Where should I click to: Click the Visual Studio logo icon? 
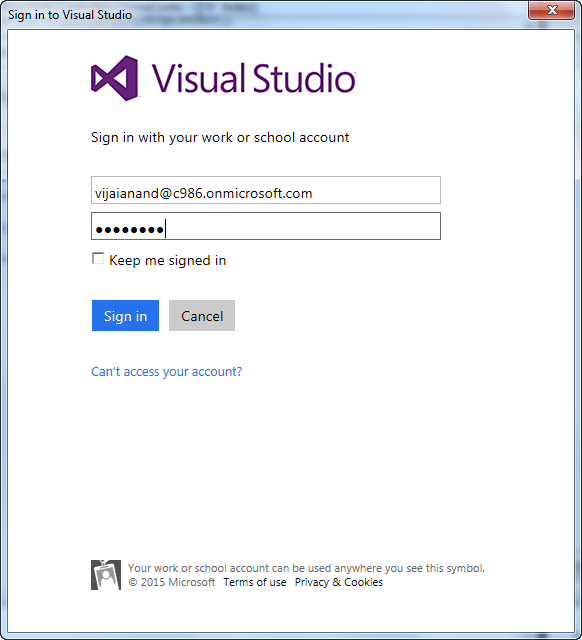[115, 78]
